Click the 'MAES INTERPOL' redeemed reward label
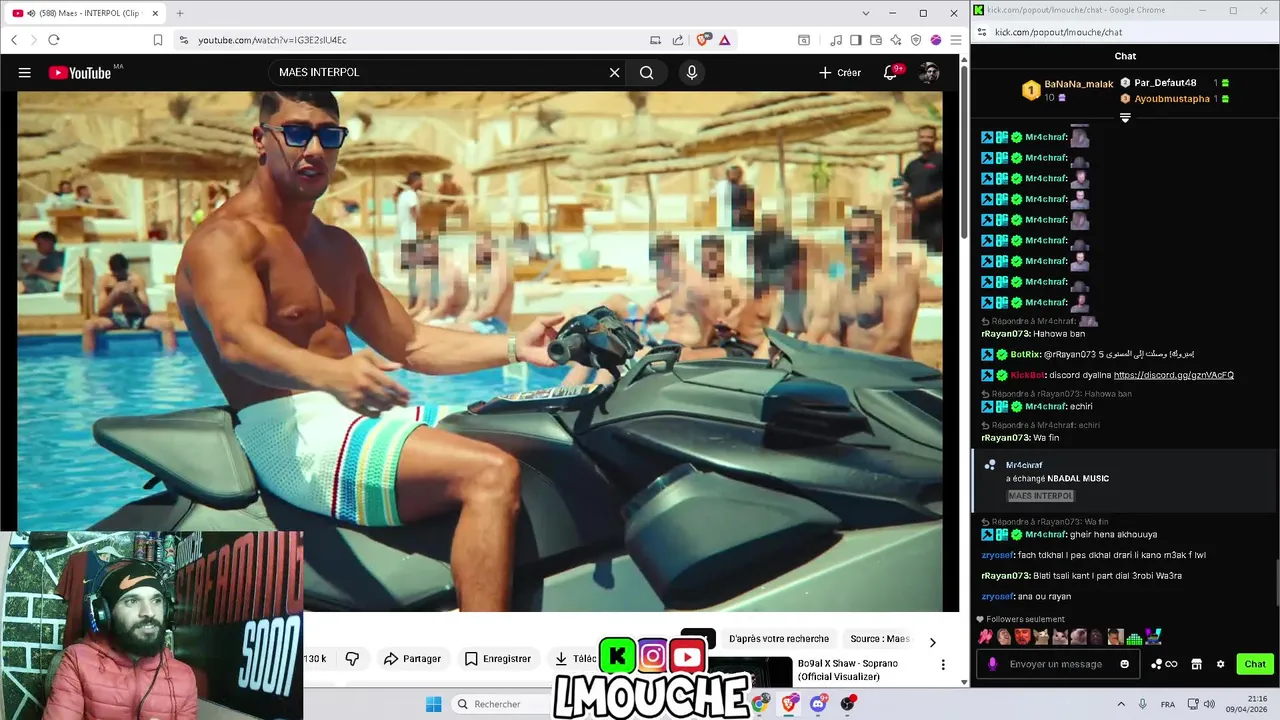 tap(1040, 496)
